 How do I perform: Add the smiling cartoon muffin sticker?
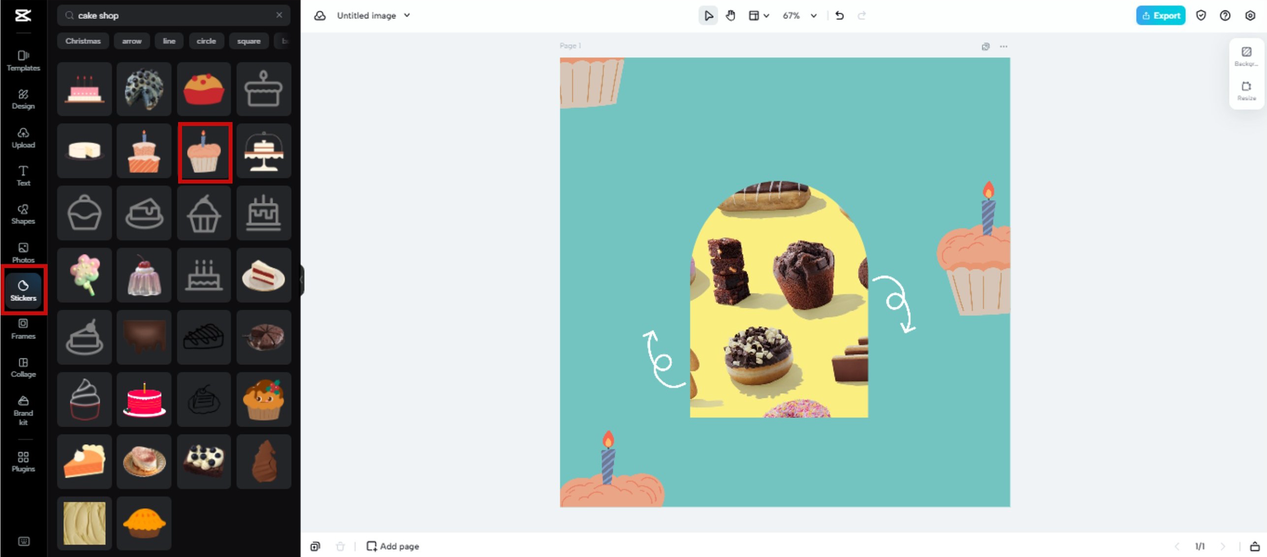pos(264,399)
